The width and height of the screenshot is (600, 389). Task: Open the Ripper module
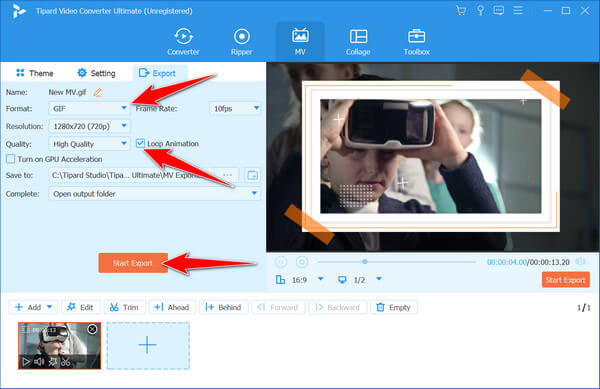pos(241,42)
